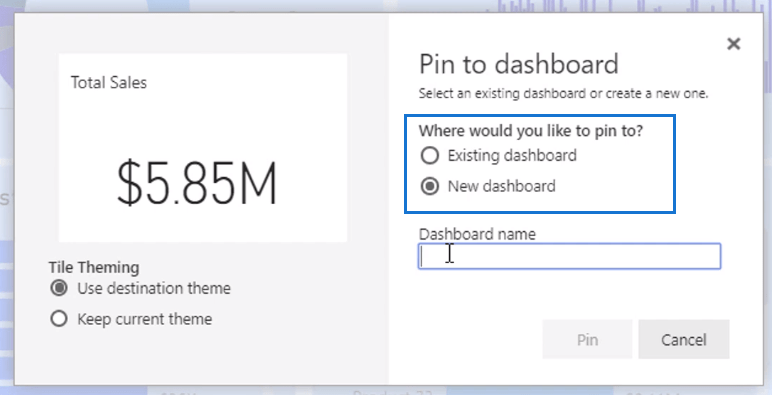The width and height of the screenshot is (772, 395).
Task: Choose the Use destination theme radio button
Action: [59, 288]
